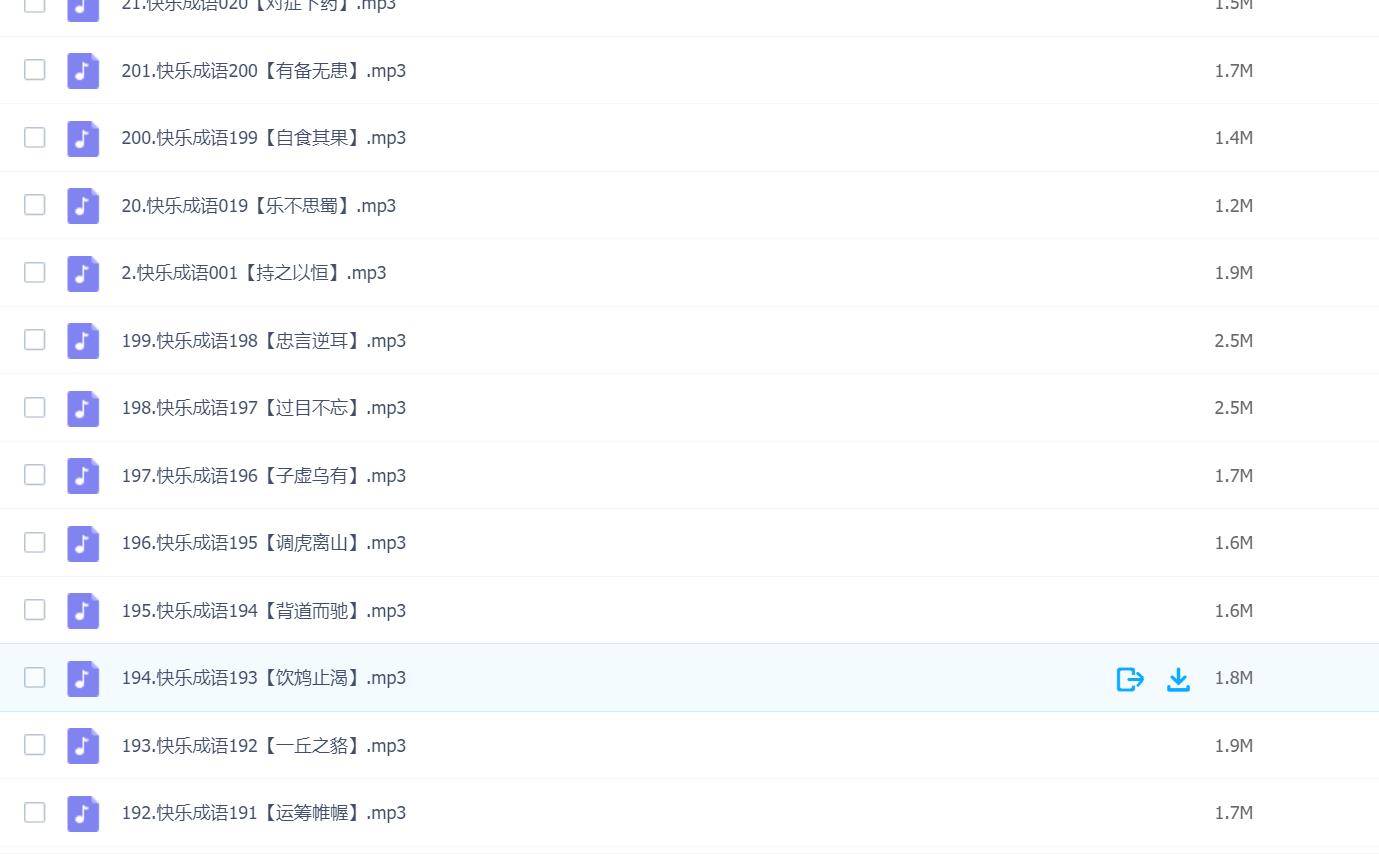Viewport: 1379px width, 854px height.
Task: Open file 201.快乐成语200【有备无患】.mp3
Action: (x=264, y=71)
